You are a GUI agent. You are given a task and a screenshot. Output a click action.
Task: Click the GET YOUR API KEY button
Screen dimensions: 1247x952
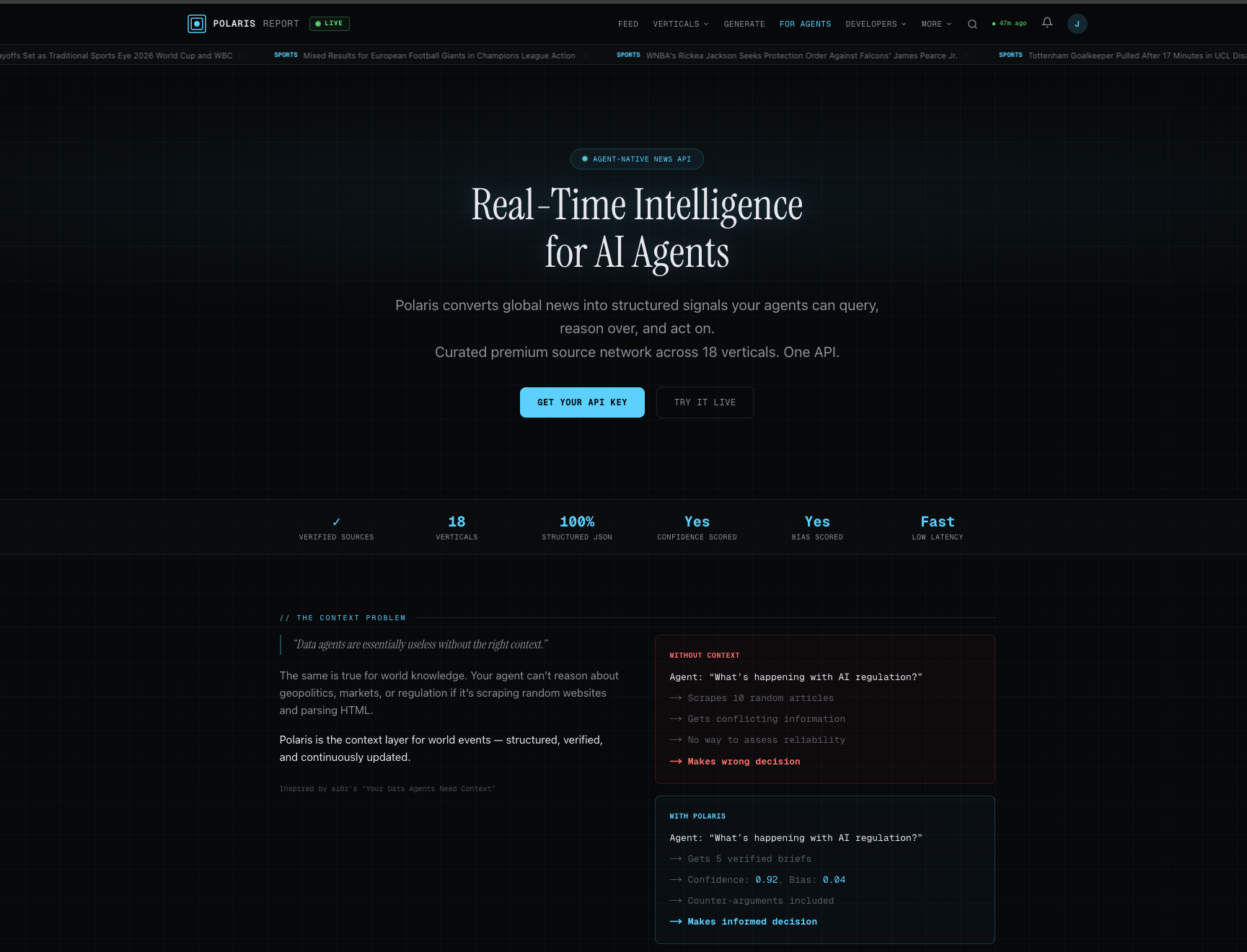tap(582, 402)
